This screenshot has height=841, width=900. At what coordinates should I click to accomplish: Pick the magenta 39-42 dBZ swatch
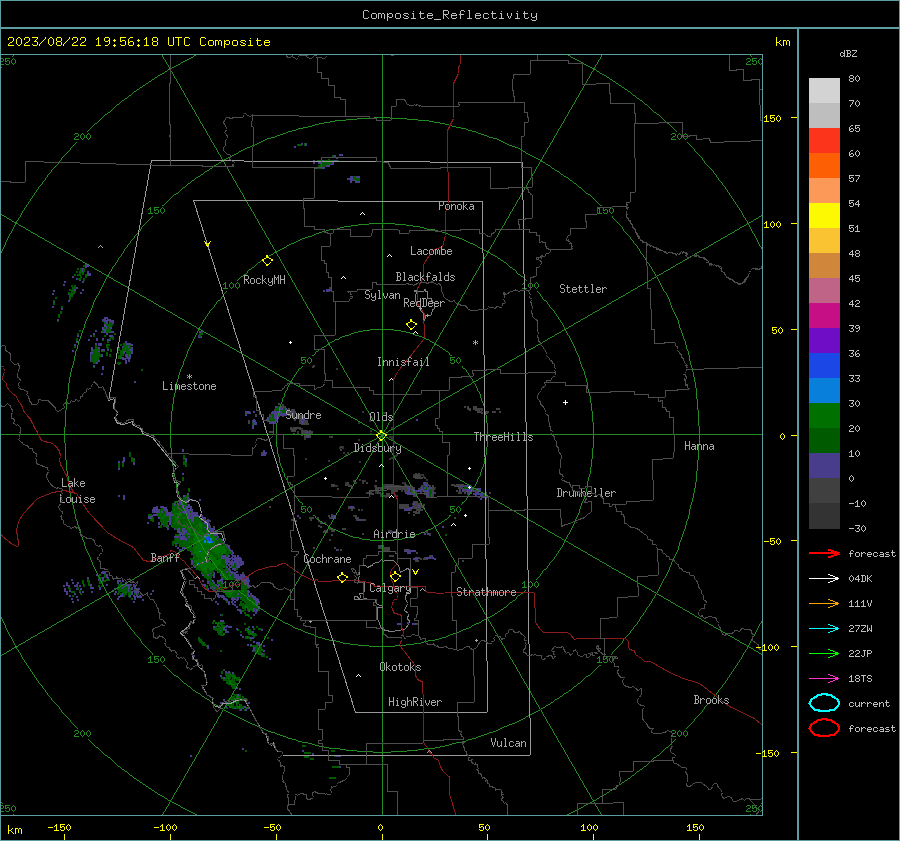tap(824, 315)
